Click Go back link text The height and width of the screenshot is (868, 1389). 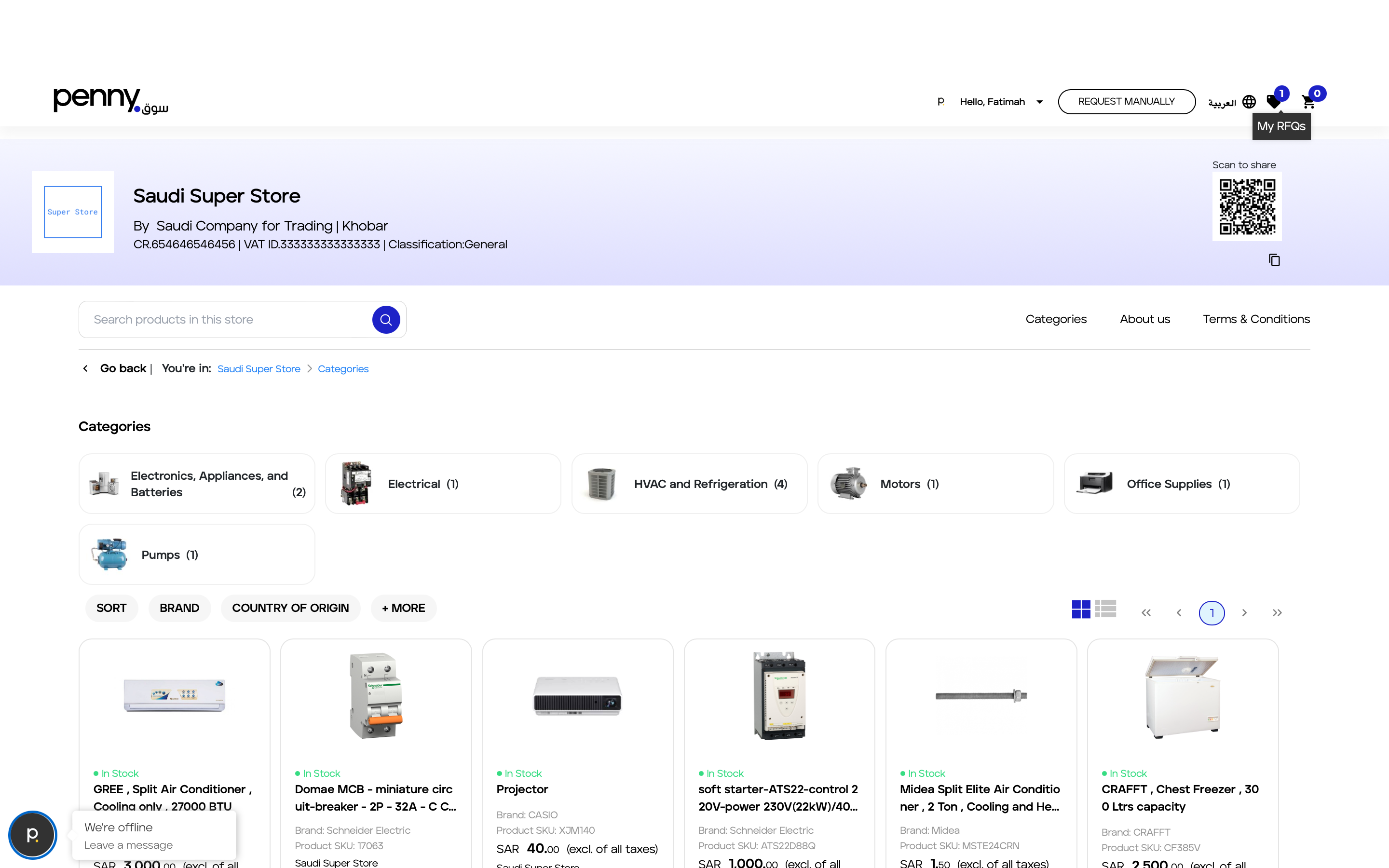[123, 368]
